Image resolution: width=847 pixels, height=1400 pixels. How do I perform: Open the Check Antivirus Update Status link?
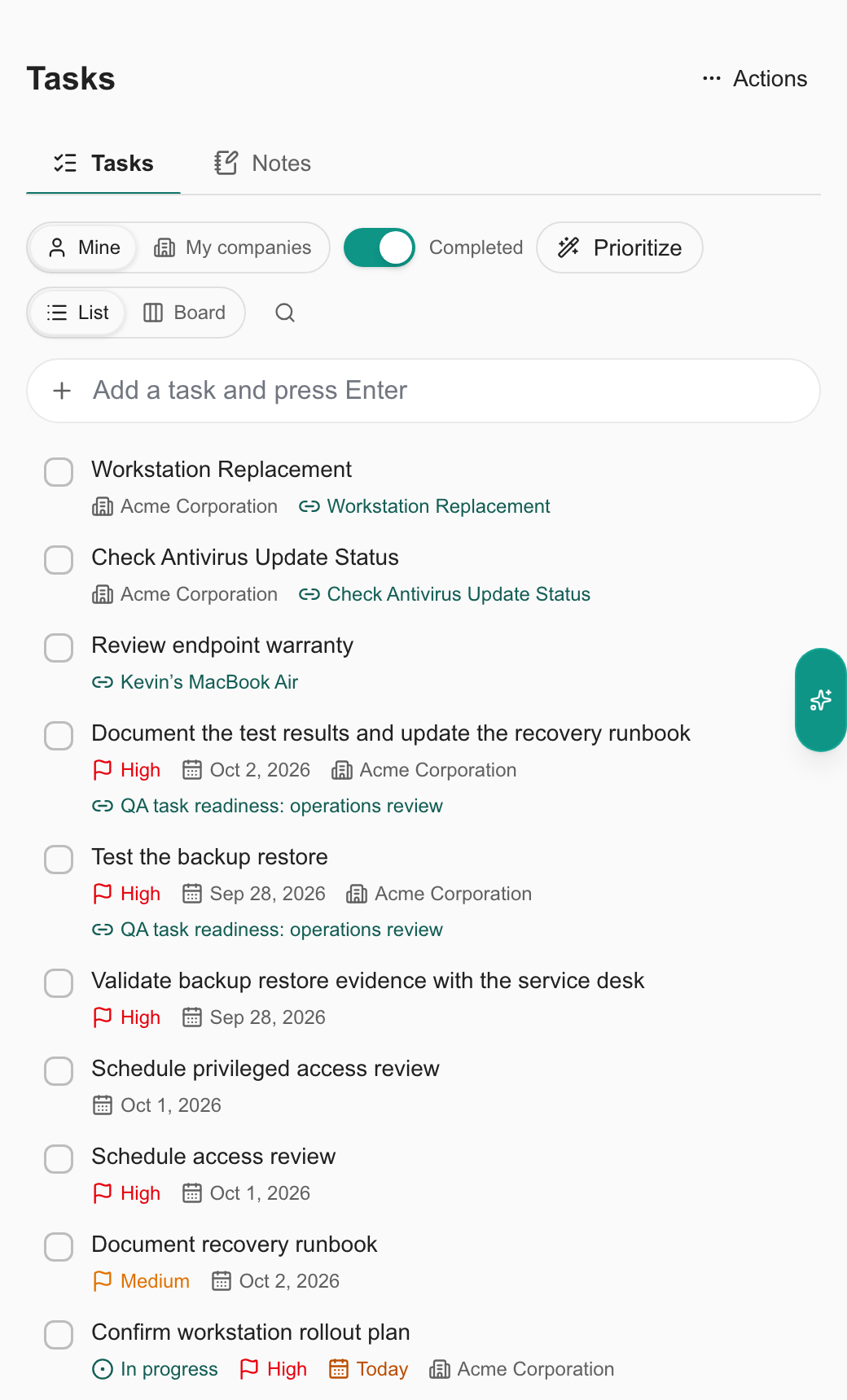(x=445, y=594)
